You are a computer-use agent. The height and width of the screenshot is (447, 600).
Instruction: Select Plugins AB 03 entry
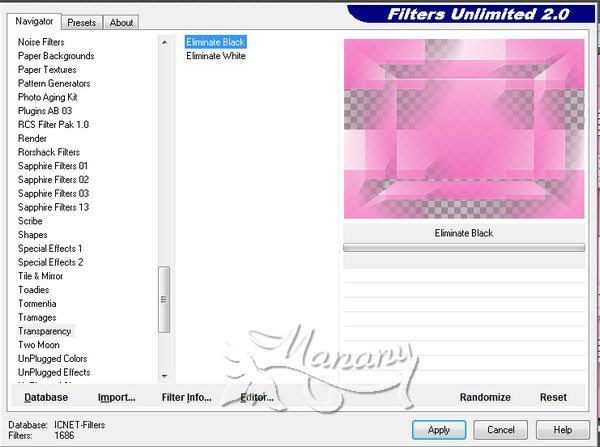tap(45, 111)
